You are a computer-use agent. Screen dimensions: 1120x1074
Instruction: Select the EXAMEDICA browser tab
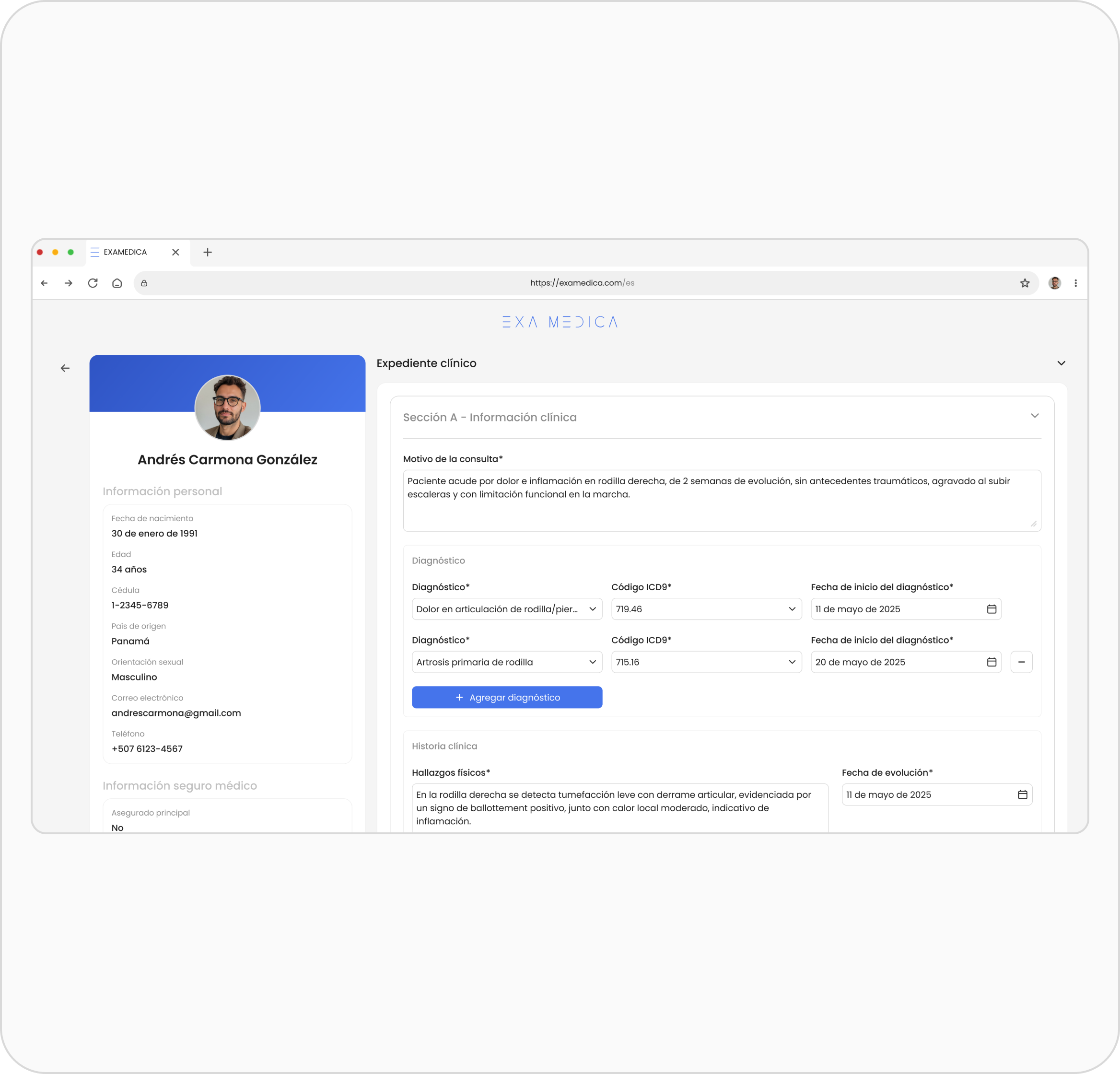pyautogui.click(x=126, y=252)
